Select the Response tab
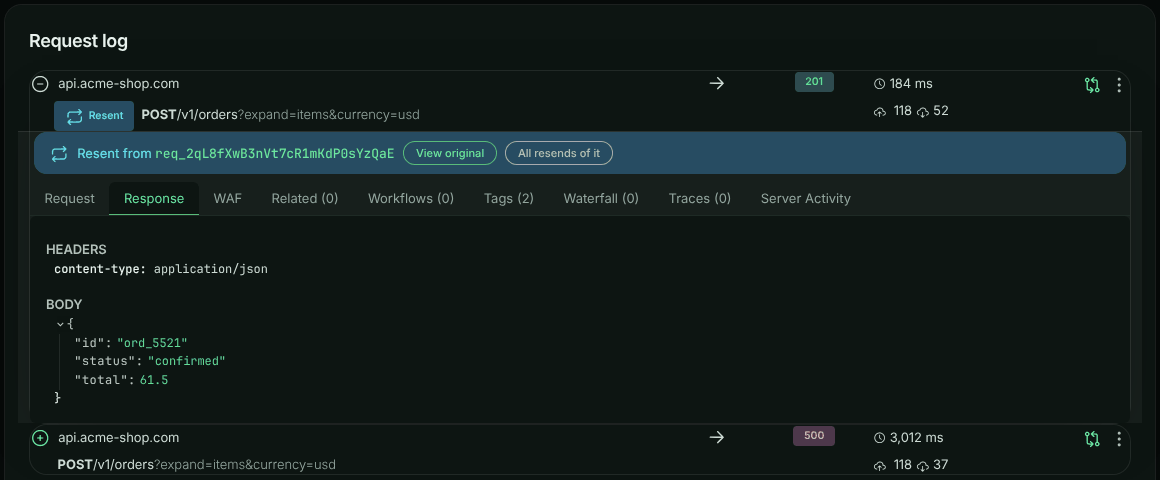The image size is (1160, 480). (x=154, y=198)
